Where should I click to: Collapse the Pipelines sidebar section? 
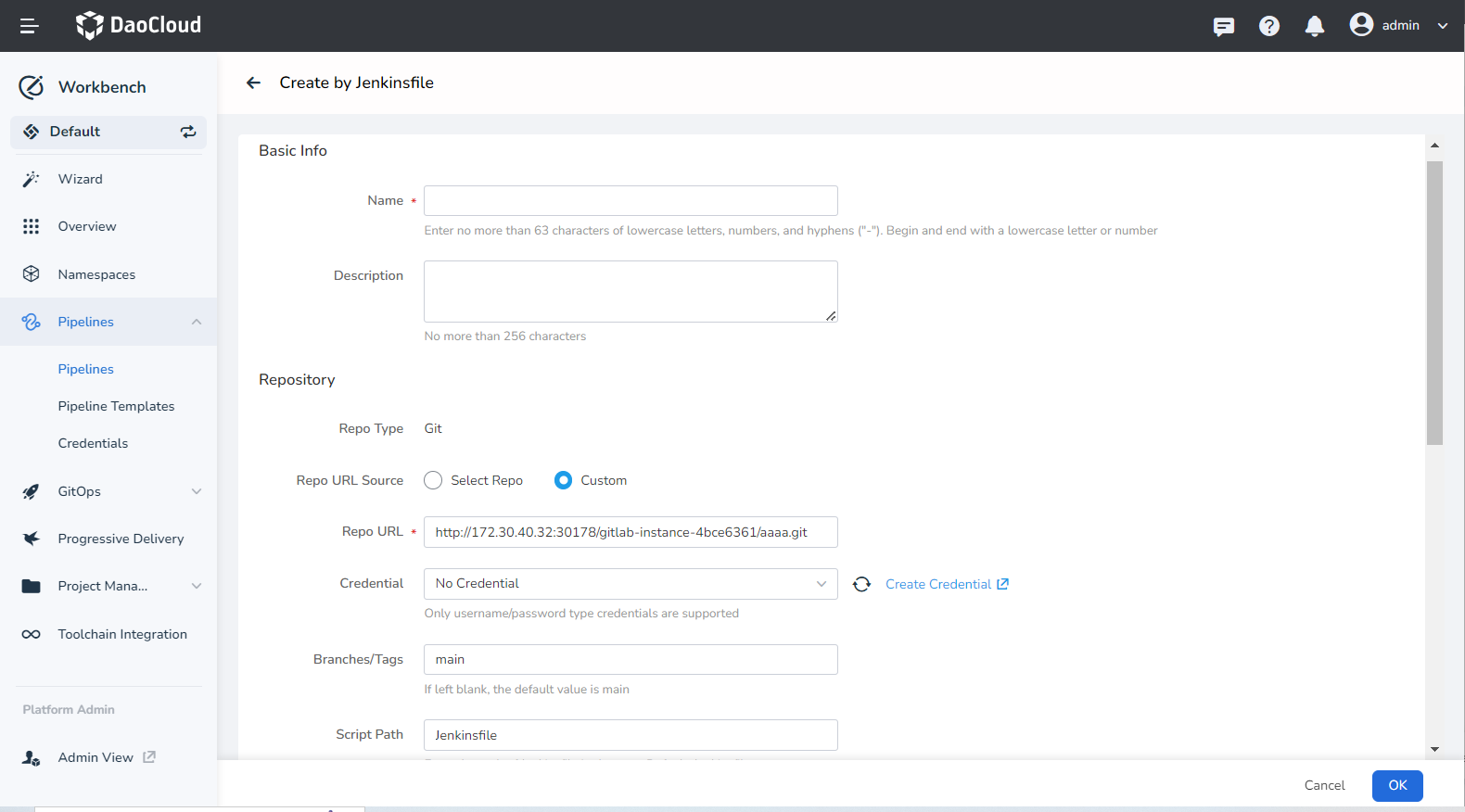(196, 322)
